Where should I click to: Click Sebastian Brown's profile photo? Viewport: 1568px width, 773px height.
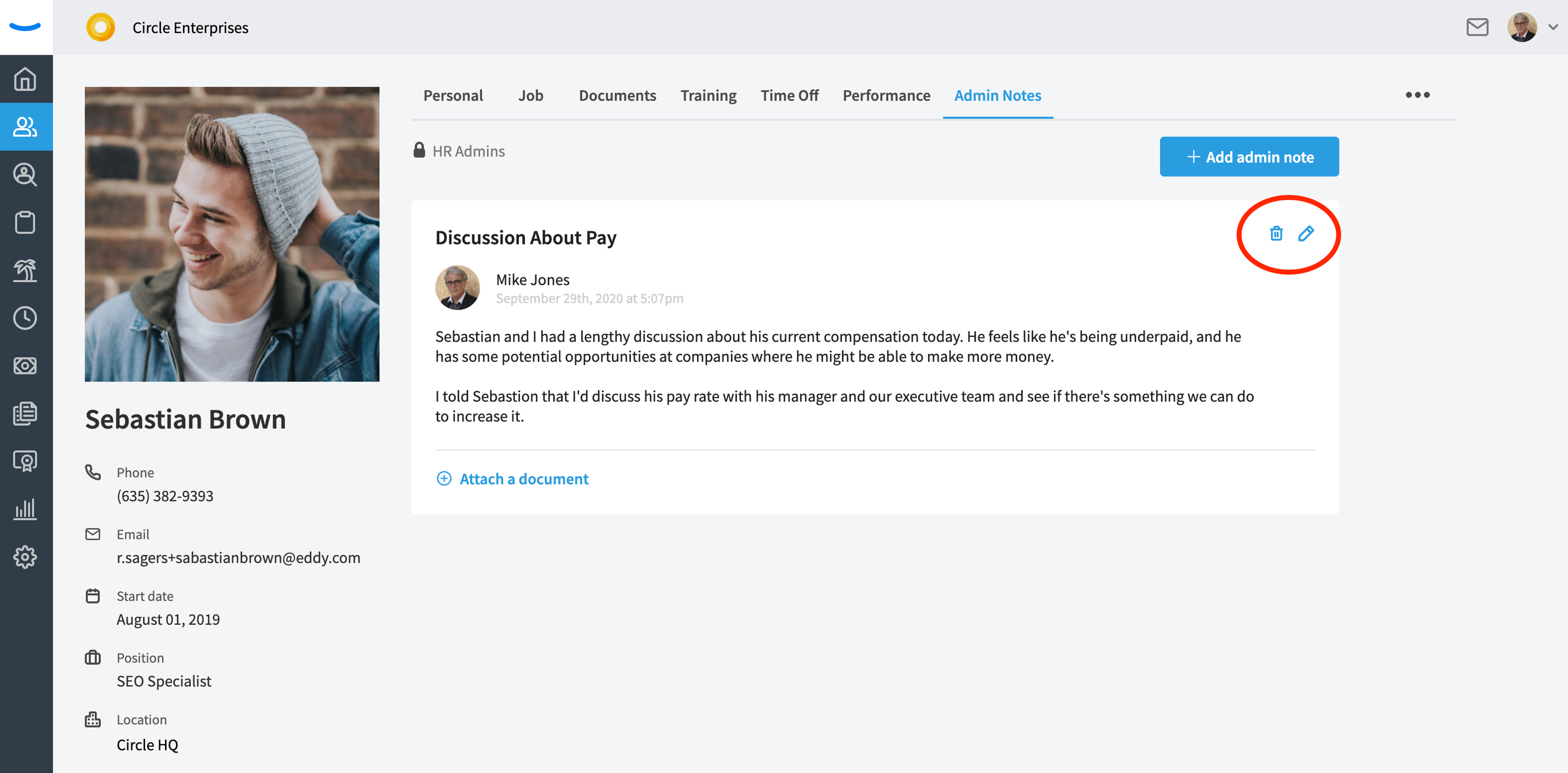(x=232, y=235)
